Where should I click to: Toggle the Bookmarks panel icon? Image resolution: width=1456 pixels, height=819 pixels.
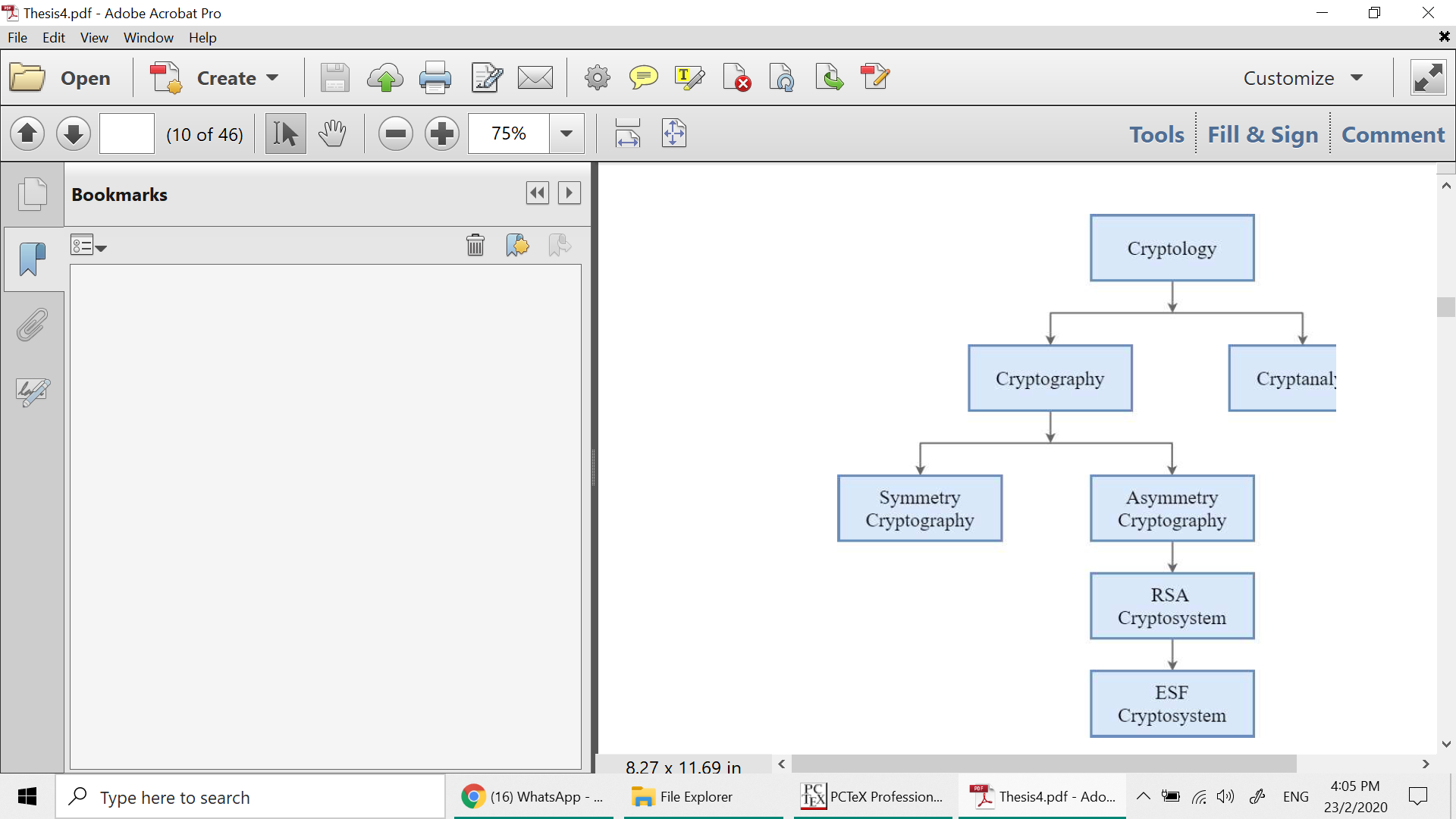pyautogui.click(x=33, y=259)
